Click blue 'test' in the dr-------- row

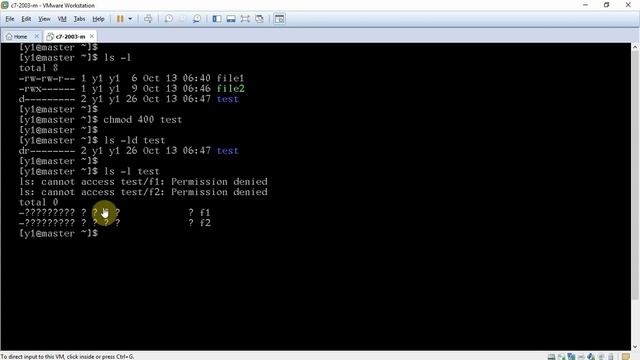pyautogui.click(x=228, y=151)
